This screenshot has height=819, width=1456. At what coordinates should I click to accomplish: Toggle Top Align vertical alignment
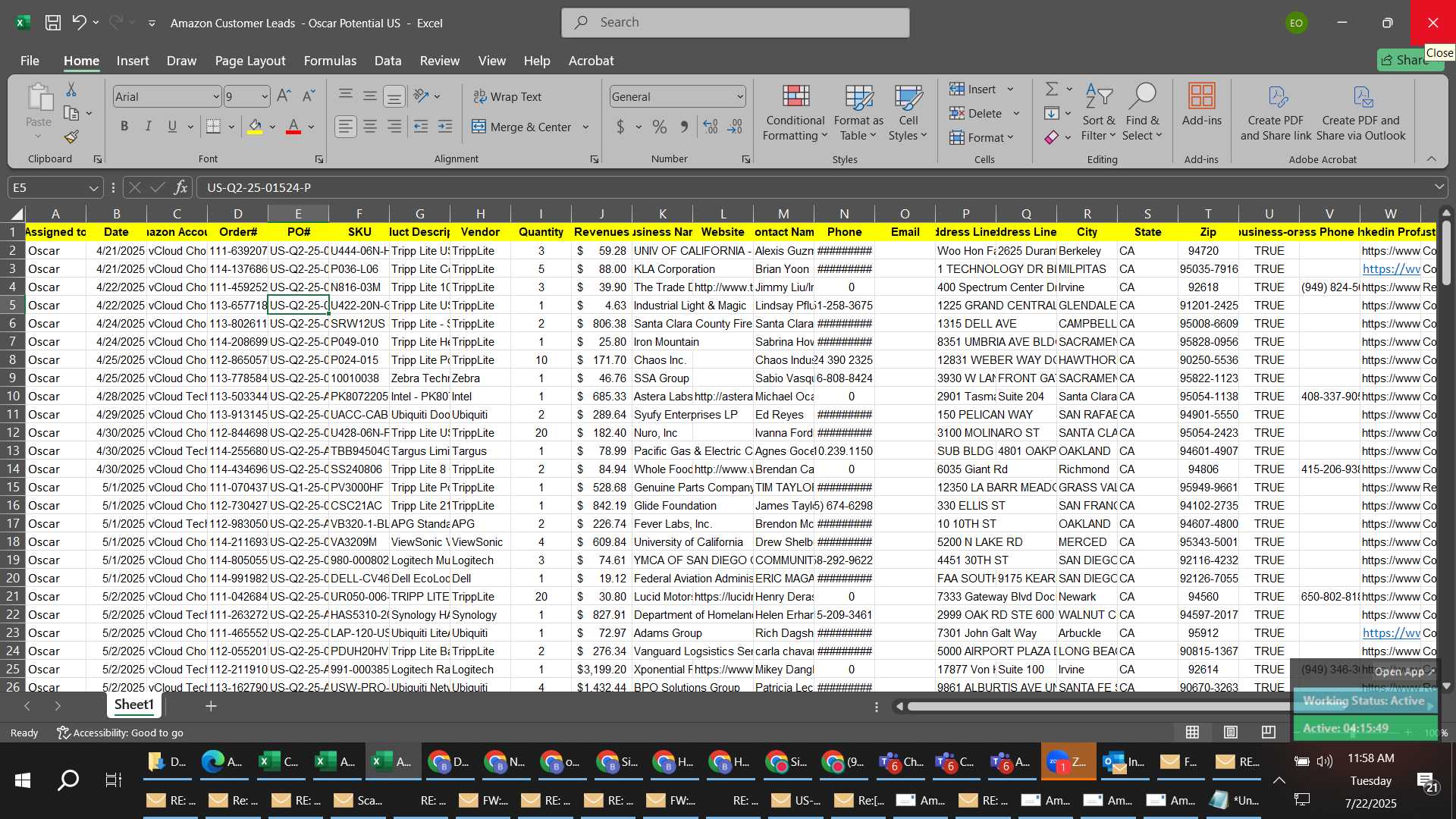(x=346, y=96)
